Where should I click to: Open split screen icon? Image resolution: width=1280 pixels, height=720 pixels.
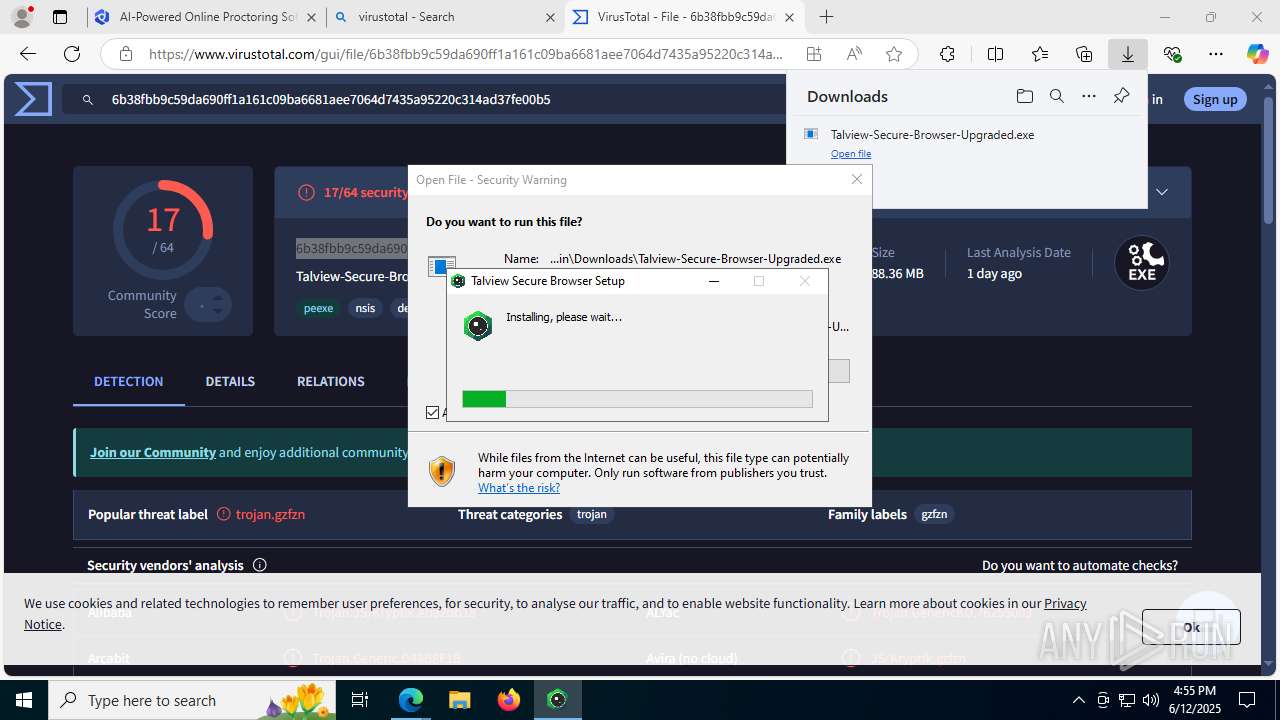point(995,54)
